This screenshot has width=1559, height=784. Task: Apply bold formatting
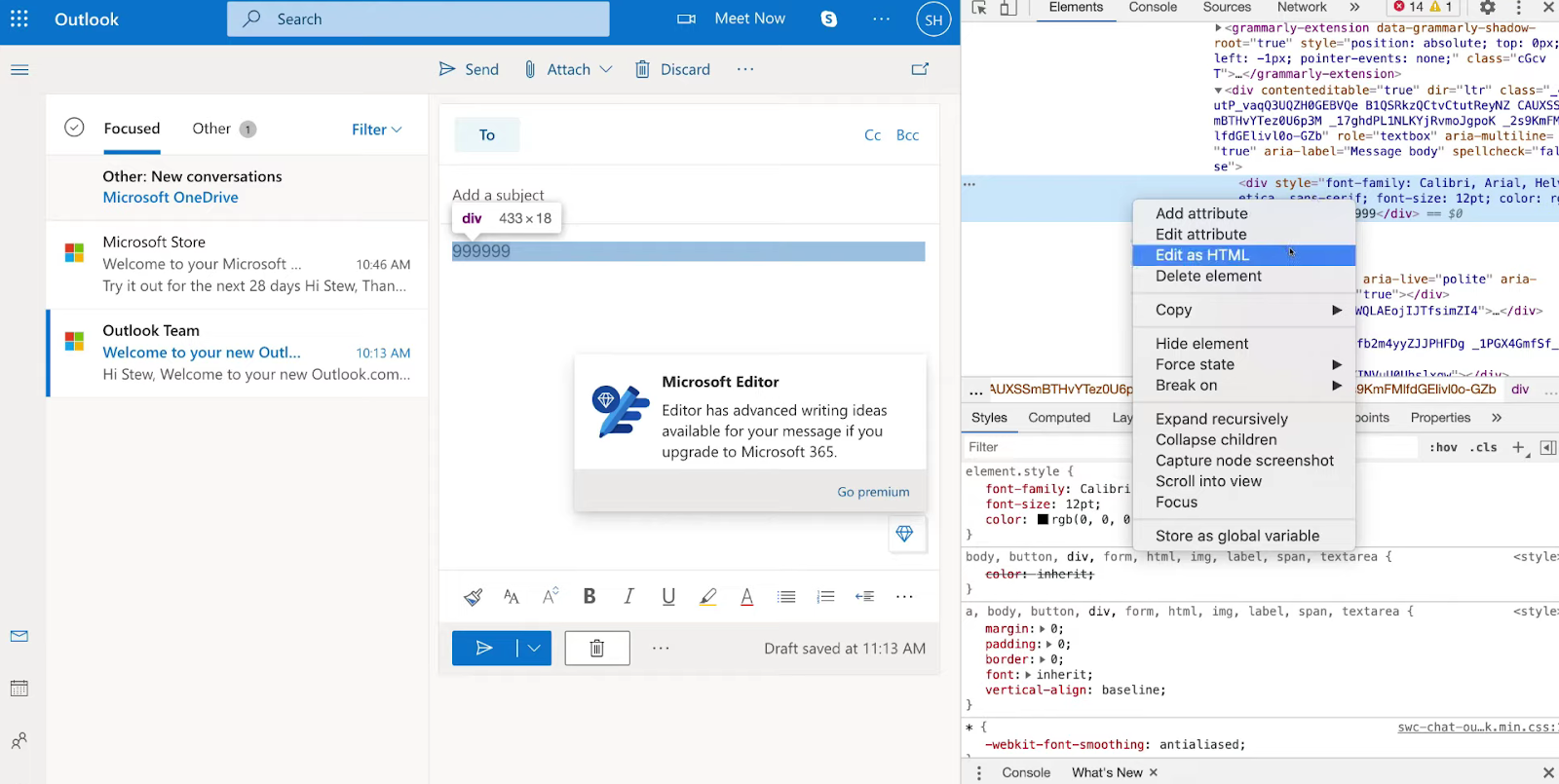click(x=589, y=597)
